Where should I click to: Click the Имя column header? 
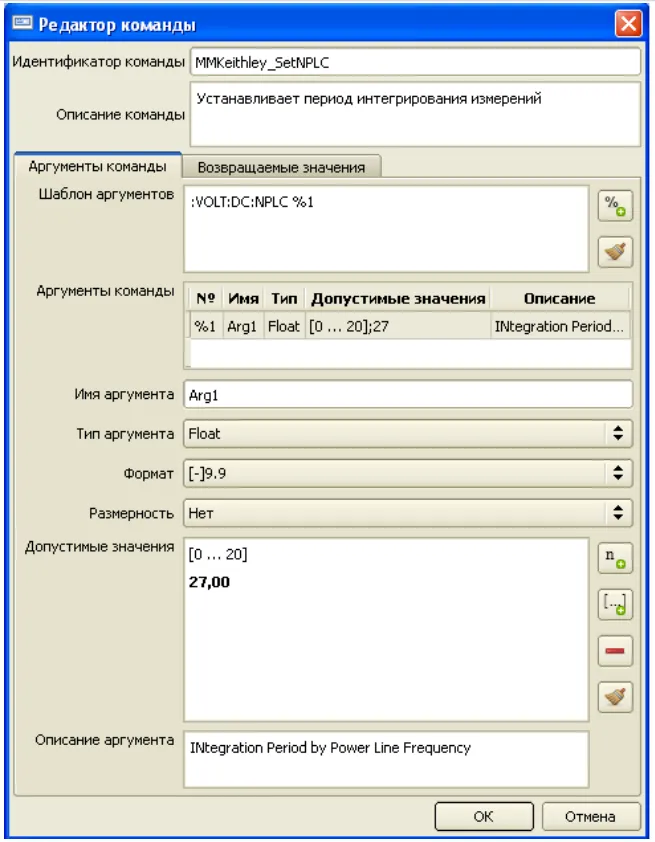coord(243,298)
